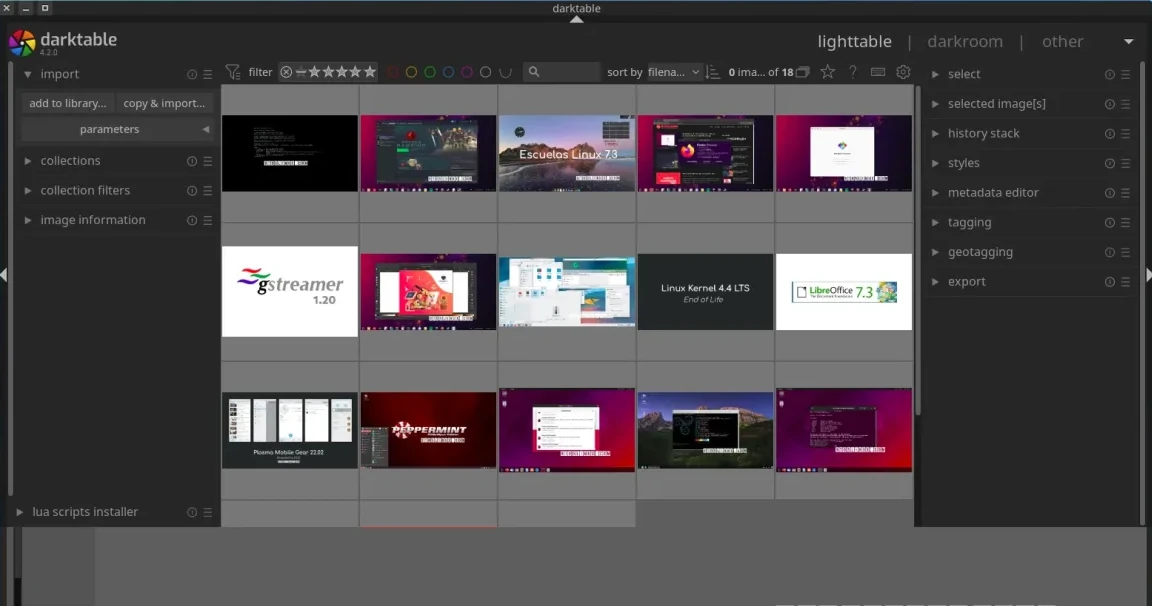Open the other views tab
Image resolution: width=1152 pixels, height=606 pixels.
coord(1062,42)
